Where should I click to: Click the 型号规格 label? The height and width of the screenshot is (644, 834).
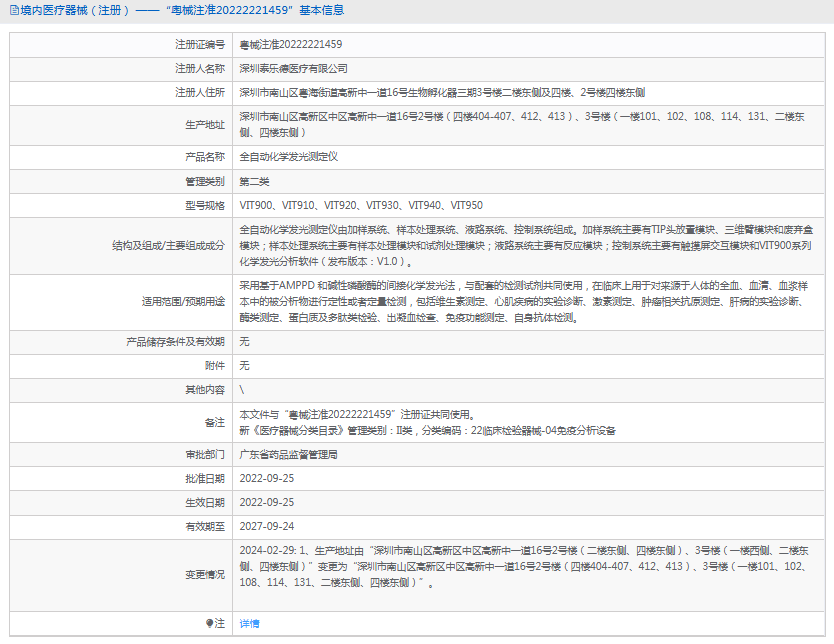(205, 205)
